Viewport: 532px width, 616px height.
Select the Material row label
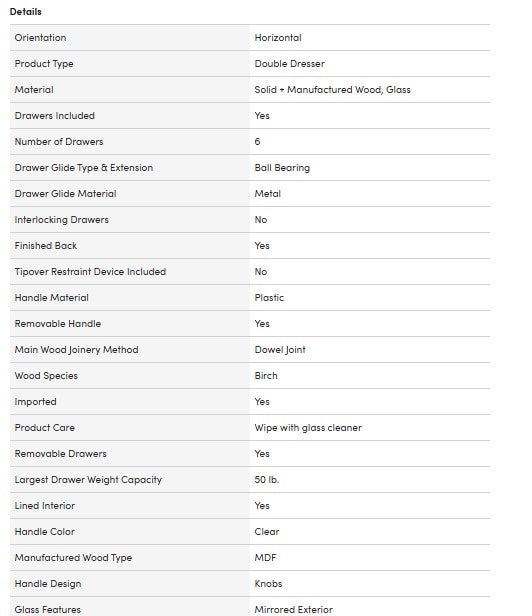point(34,90)
